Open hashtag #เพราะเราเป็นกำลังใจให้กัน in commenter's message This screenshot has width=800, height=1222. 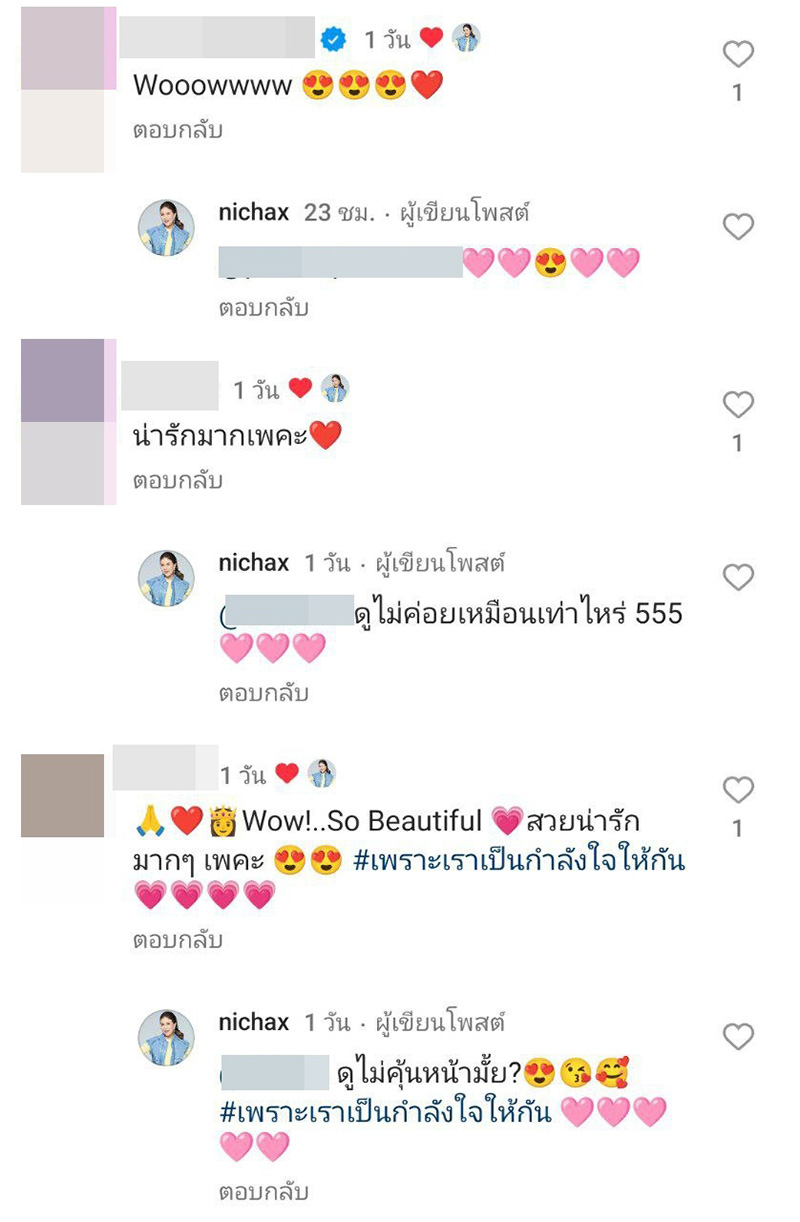click(x=519, y=860)
